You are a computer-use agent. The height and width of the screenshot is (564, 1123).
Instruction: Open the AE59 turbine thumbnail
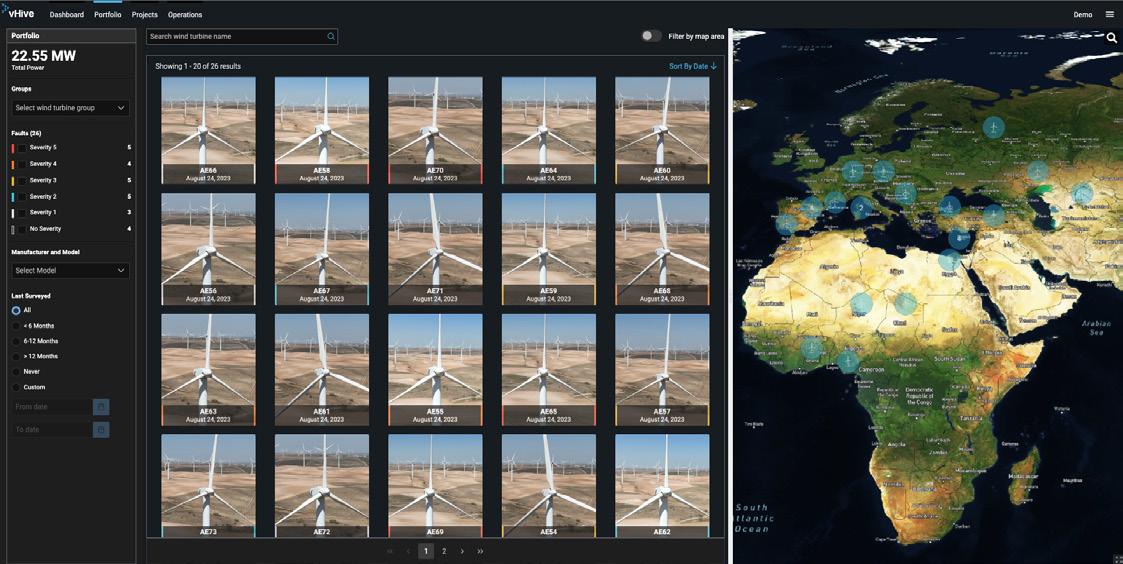549,249
